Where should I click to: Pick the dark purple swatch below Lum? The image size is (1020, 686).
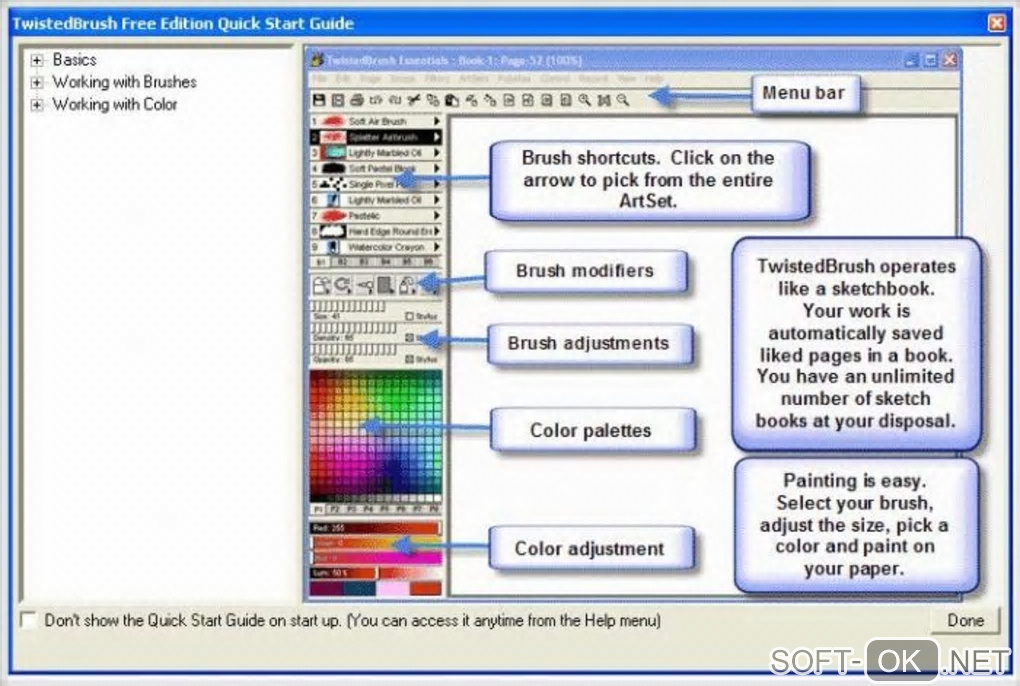tap(327, 588)
